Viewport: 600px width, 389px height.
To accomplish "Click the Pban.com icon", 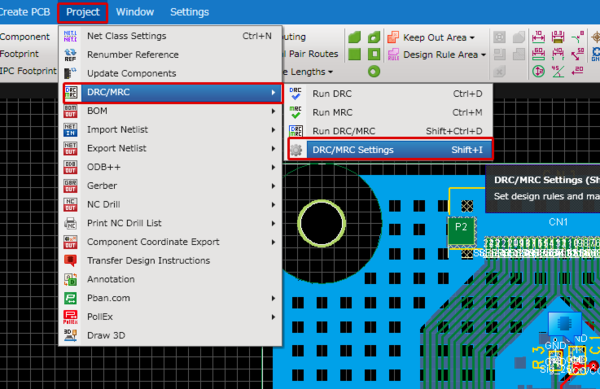I will 70,298.
